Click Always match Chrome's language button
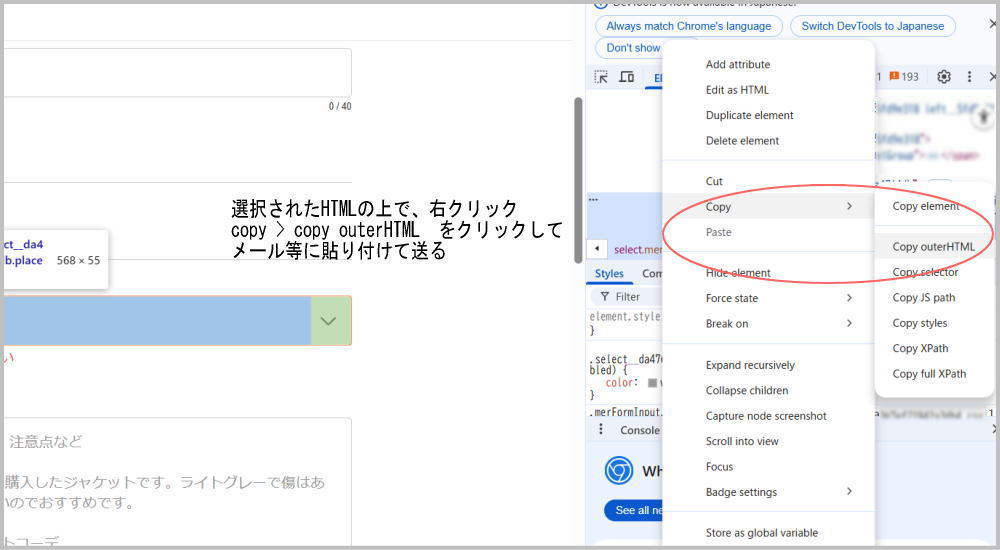Image resolution: width=1000 pixels, height=550 pixels. point(689,26)
